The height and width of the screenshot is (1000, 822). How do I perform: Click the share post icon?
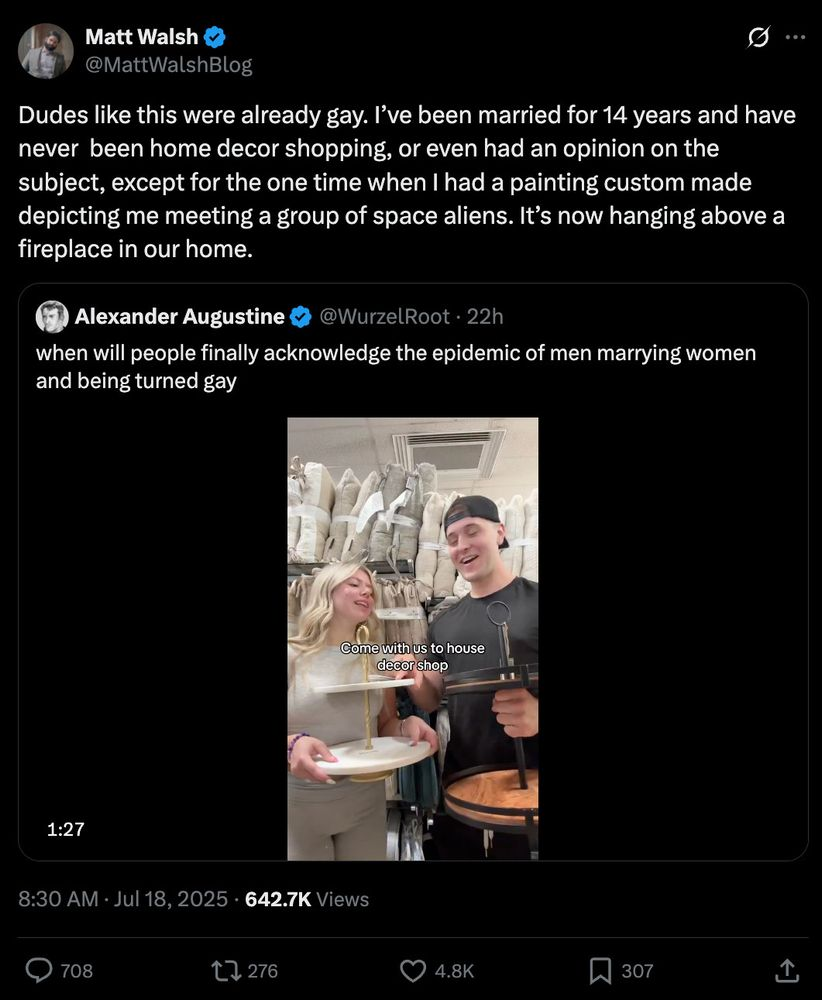click(x=787, y=970)
